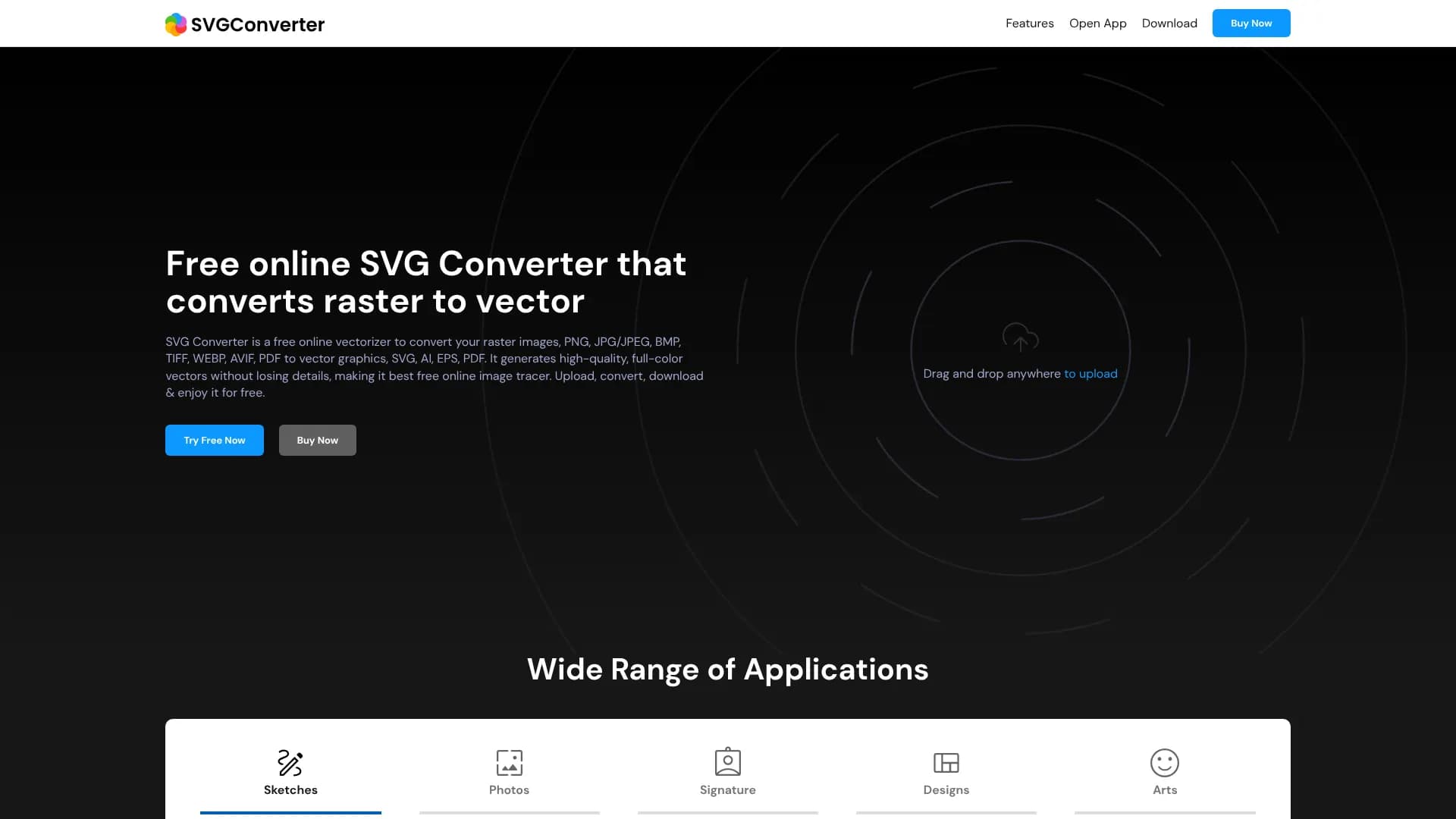Select the Sketches pencil icon
This screenshot has width=1456, height=819.
click(x=290, y=763)
